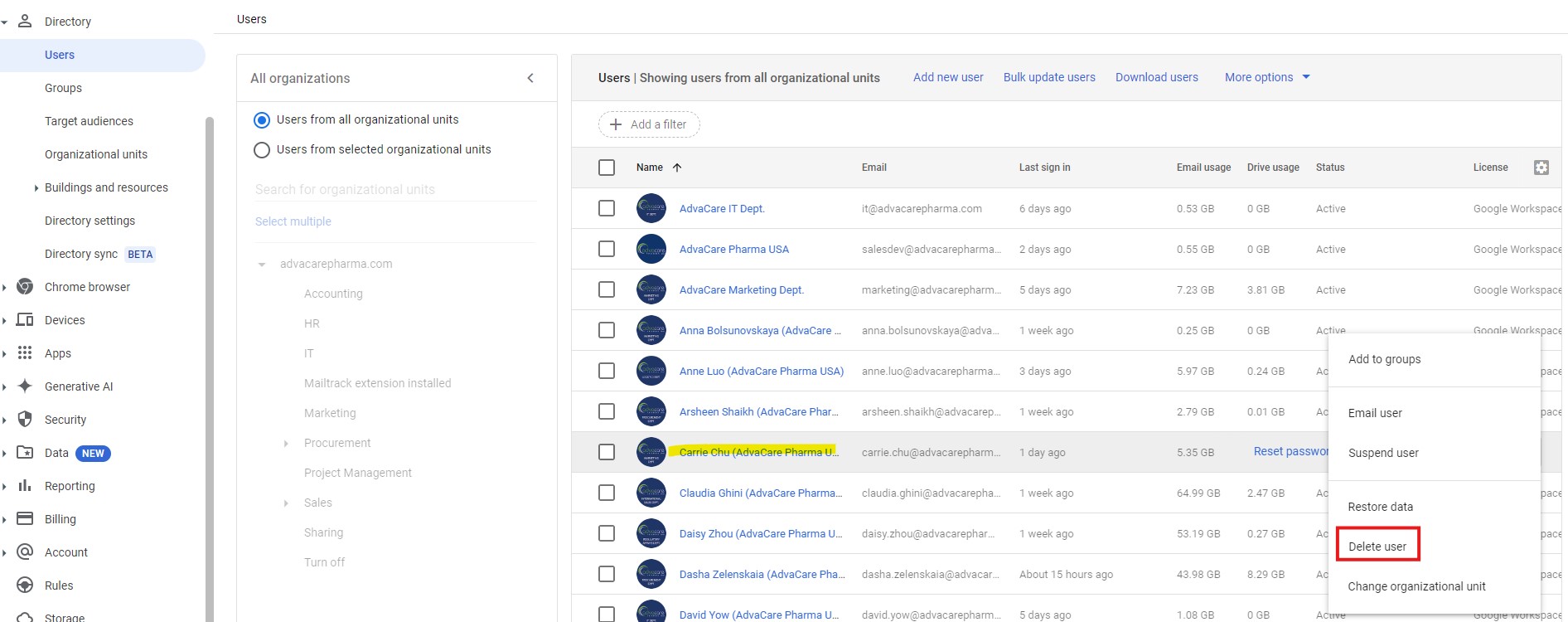This screenshot has height=622, width=1568.
Task: Click Anna Bolsunovskaya avatar
Action: 651,330
